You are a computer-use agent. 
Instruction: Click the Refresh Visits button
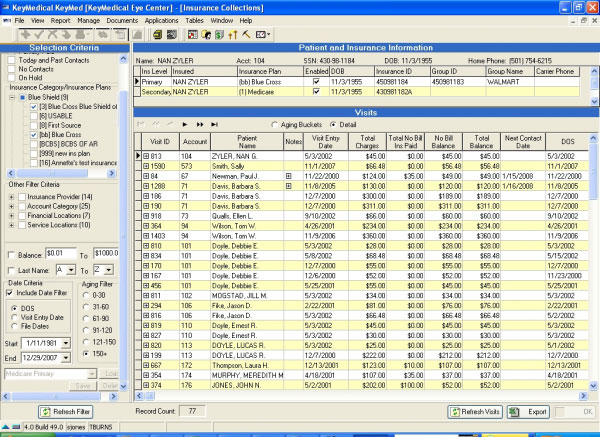coord(474,412)
